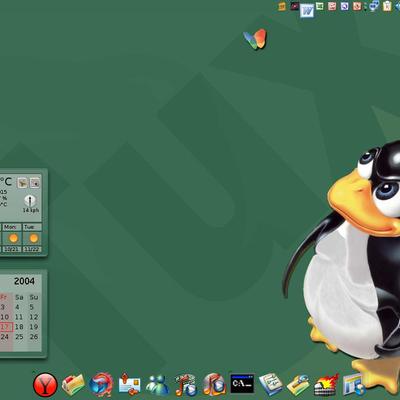Click the wind compass showing 14 kph
Image resolution: width=400 pixels, height=400 pixels.
[30, 200]
